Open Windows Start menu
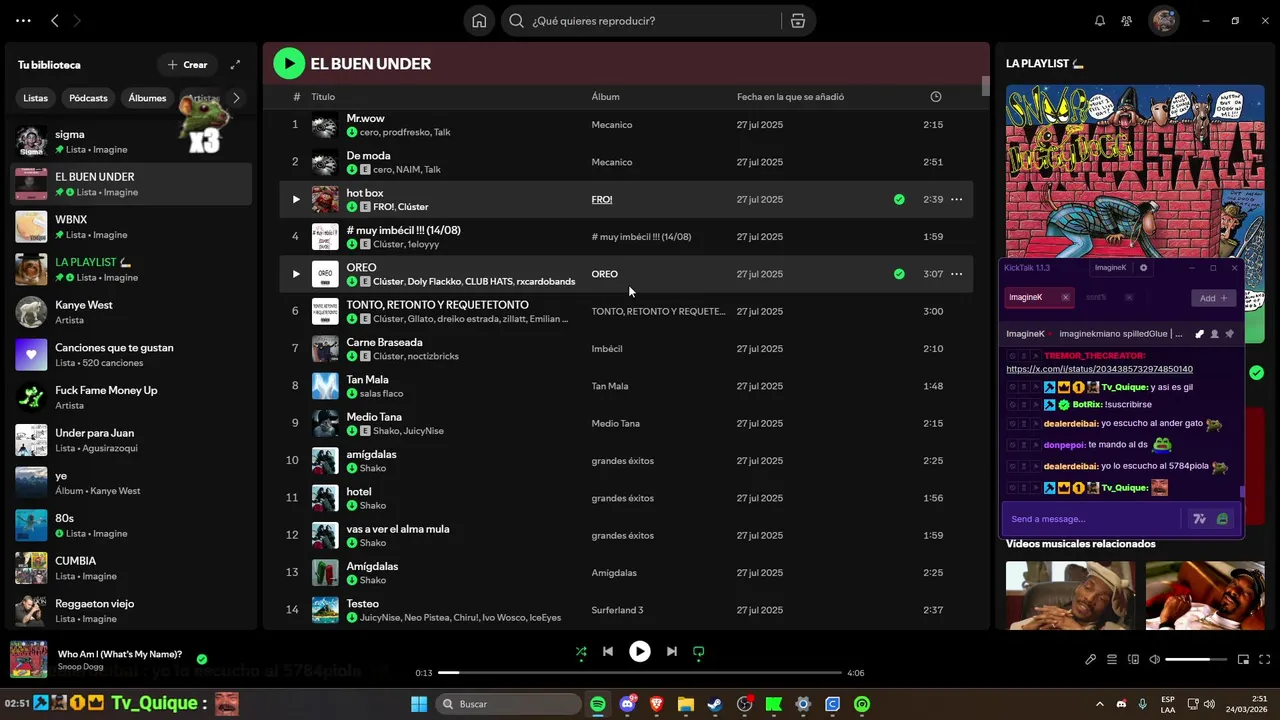 click(x=419, y=704)
